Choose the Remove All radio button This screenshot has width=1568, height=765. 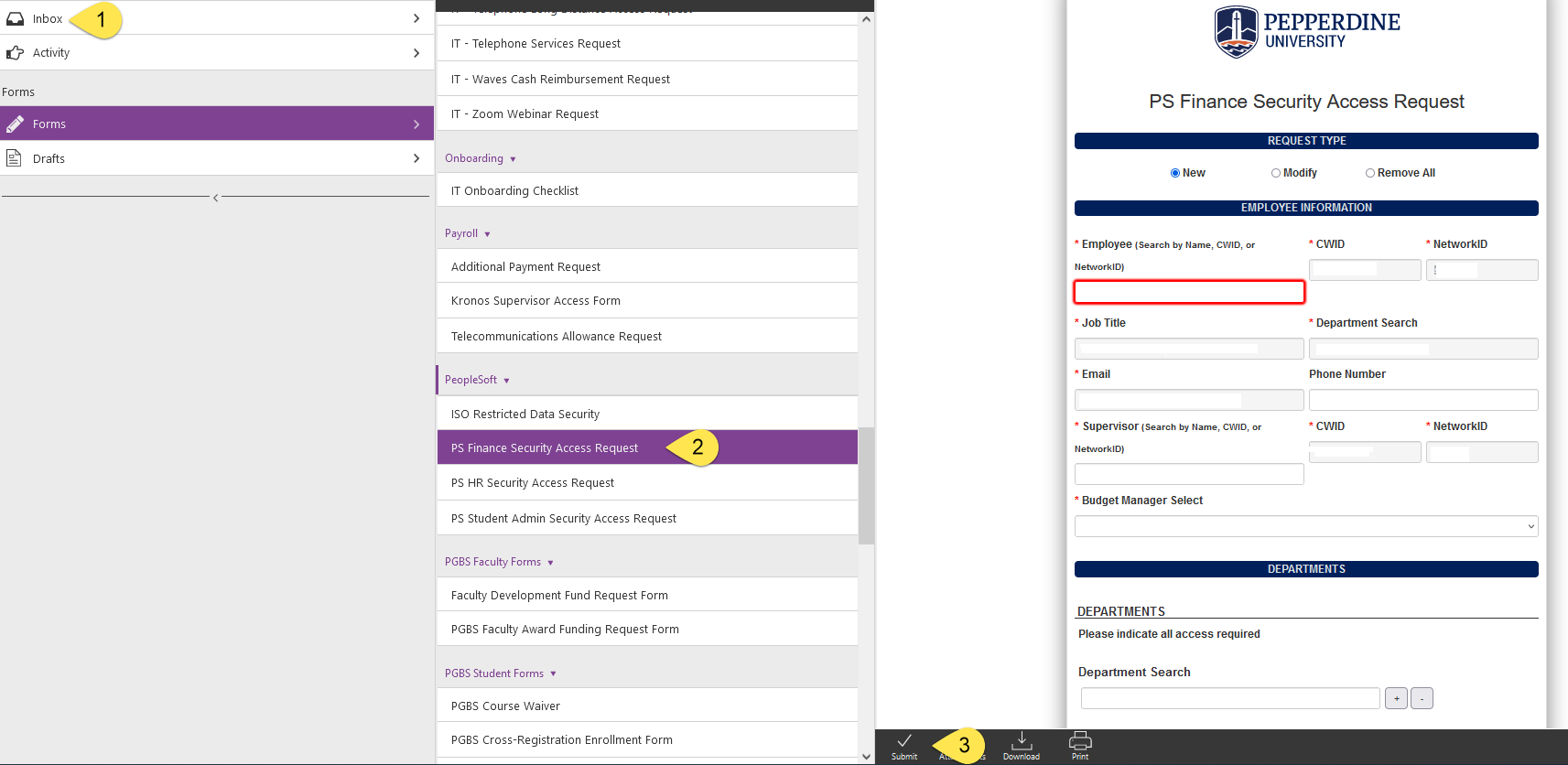click(x=1370, y=173)
